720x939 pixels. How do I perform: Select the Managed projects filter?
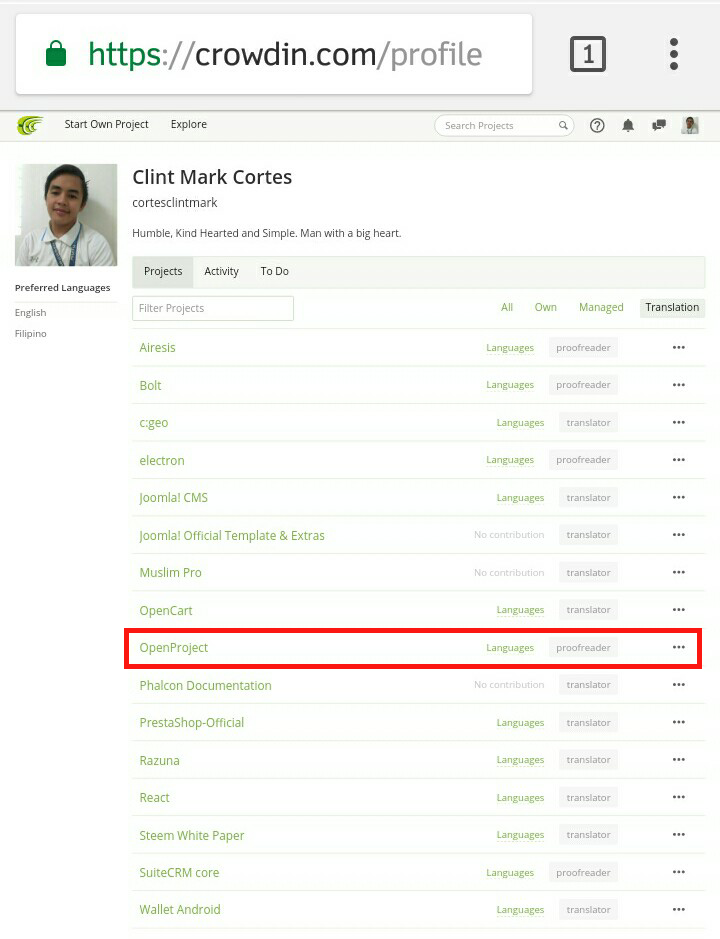click(601, 307)
